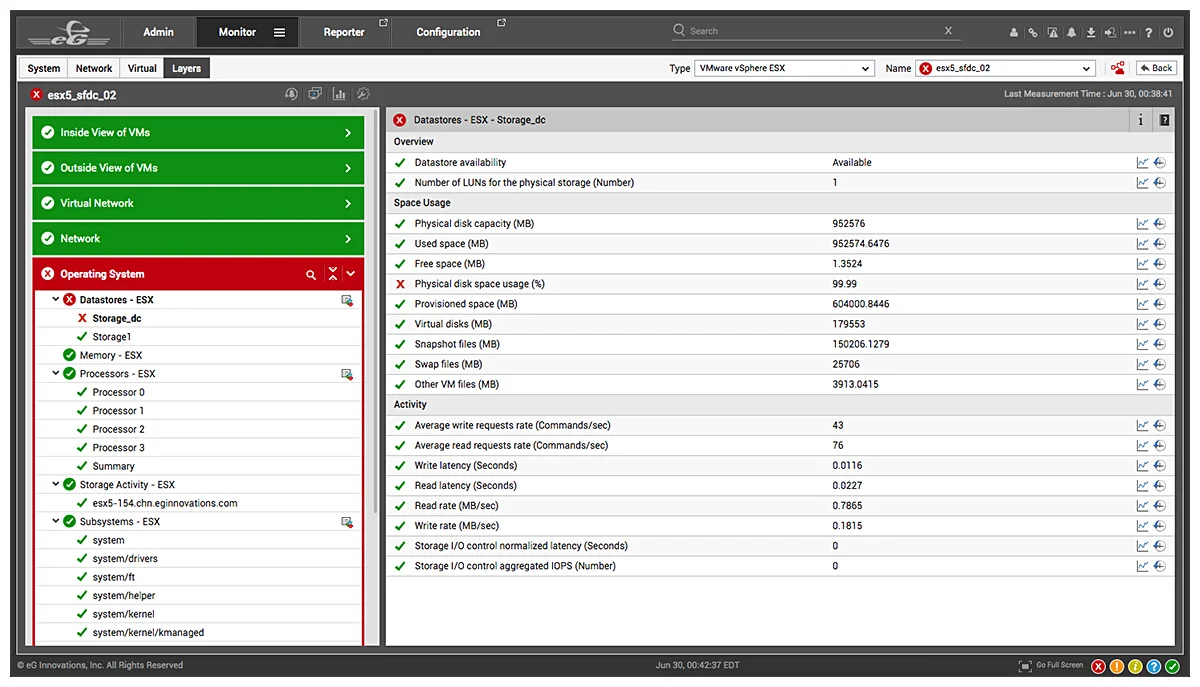Image resolution: width=1200 pixels, height=687 pixels.
Task: Click the left panel vertical scrollbar
Action: click(374, 310)
